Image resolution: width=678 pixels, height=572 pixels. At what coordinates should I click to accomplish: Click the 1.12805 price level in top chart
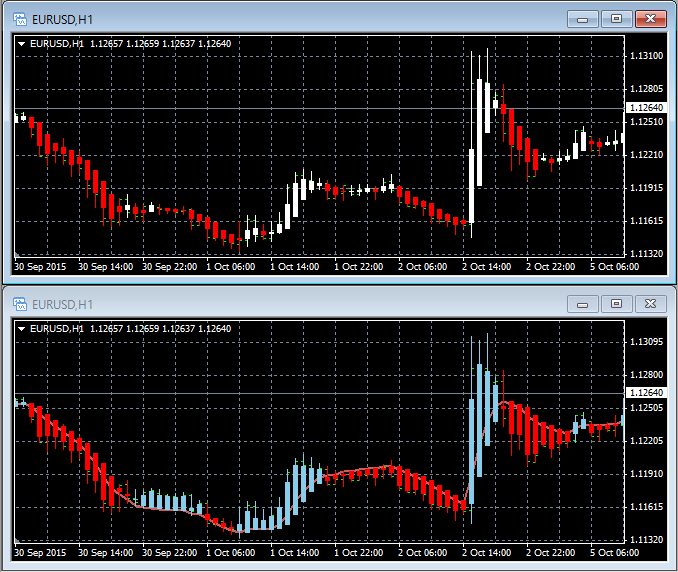click(646, 89)
